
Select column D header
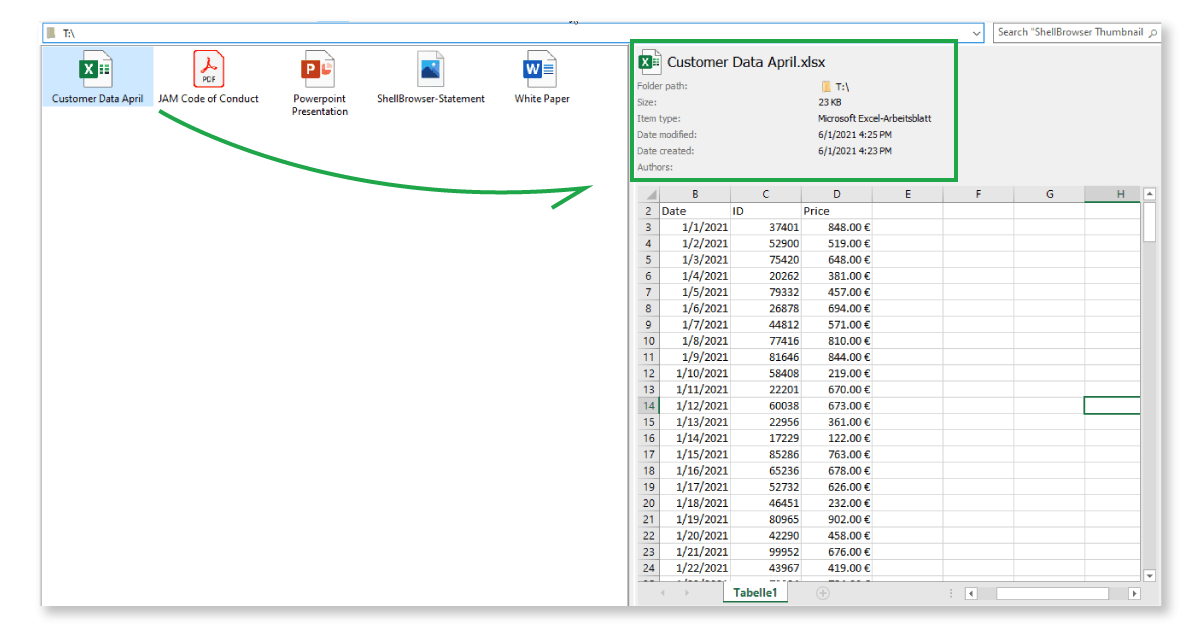[x=836, y=194]
